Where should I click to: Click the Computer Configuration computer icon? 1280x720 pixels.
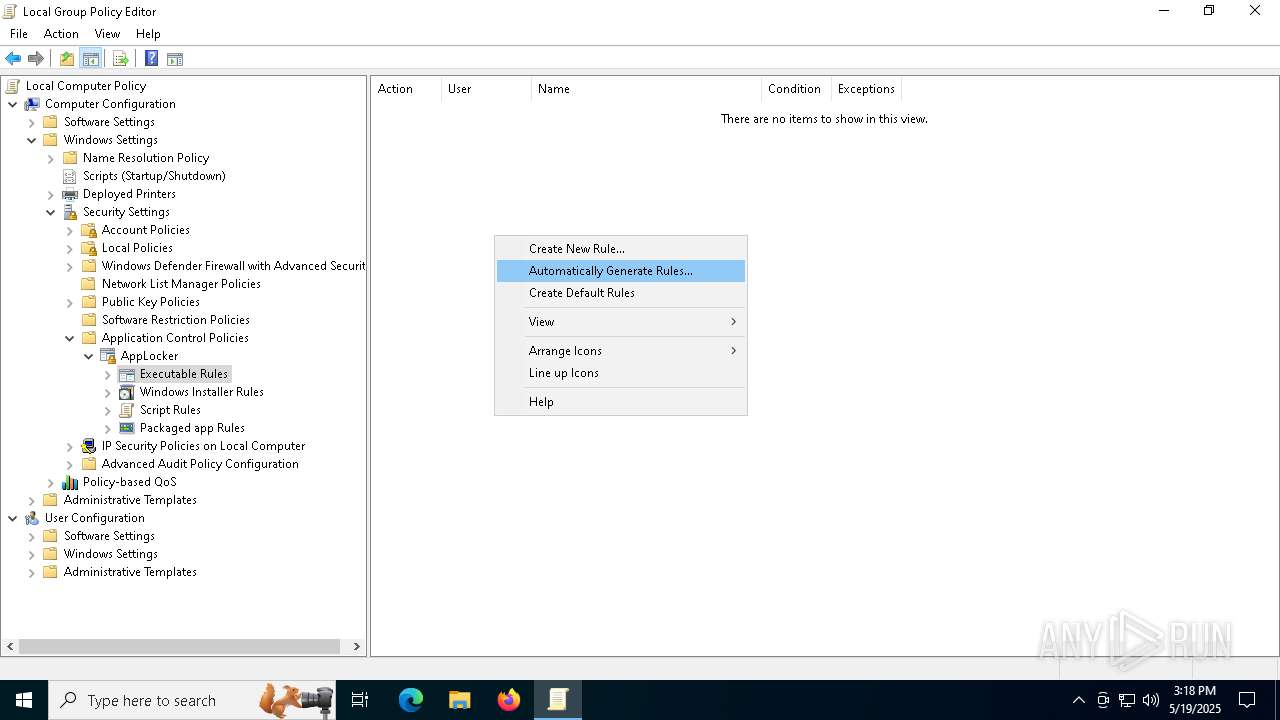pyautogui.click(x=32, y=104)
